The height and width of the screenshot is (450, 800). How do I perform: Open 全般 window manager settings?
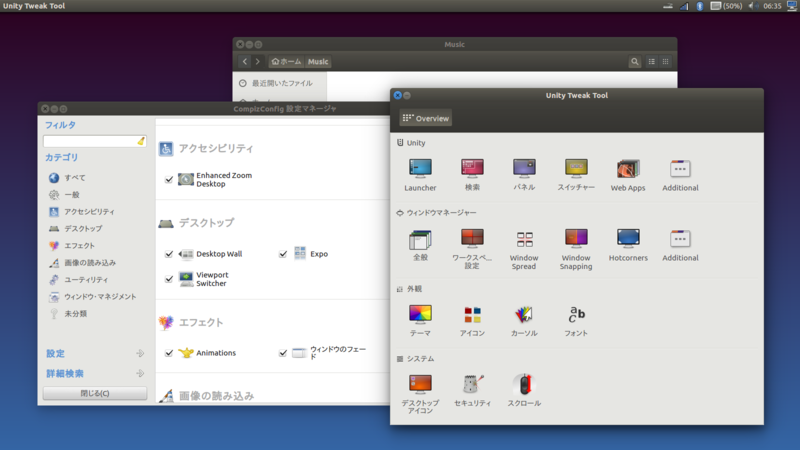tap(420, 245)
